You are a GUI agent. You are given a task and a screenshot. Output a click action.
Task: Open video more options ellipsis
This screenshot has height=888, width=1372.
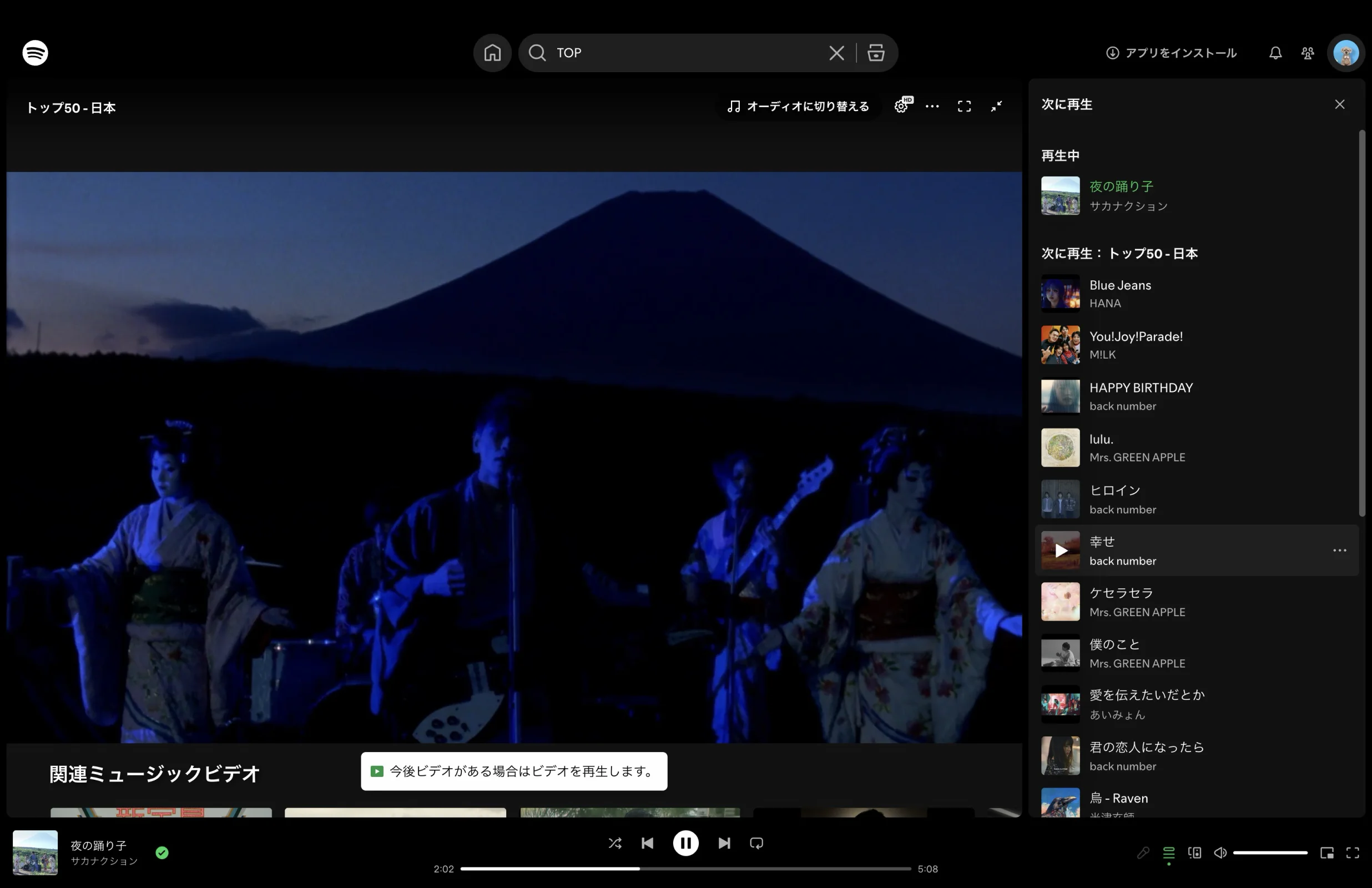pos(932,106)
